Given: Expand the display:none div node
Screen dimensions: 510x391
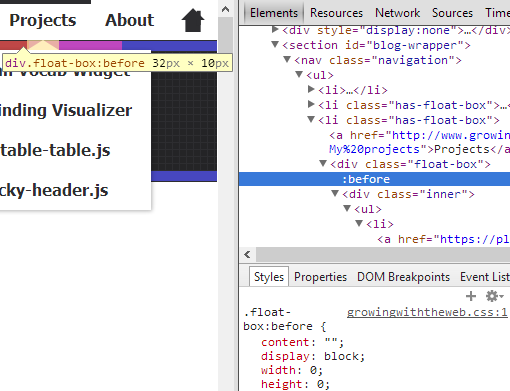Looking at the screenshot, I should (x=275, y=30).
